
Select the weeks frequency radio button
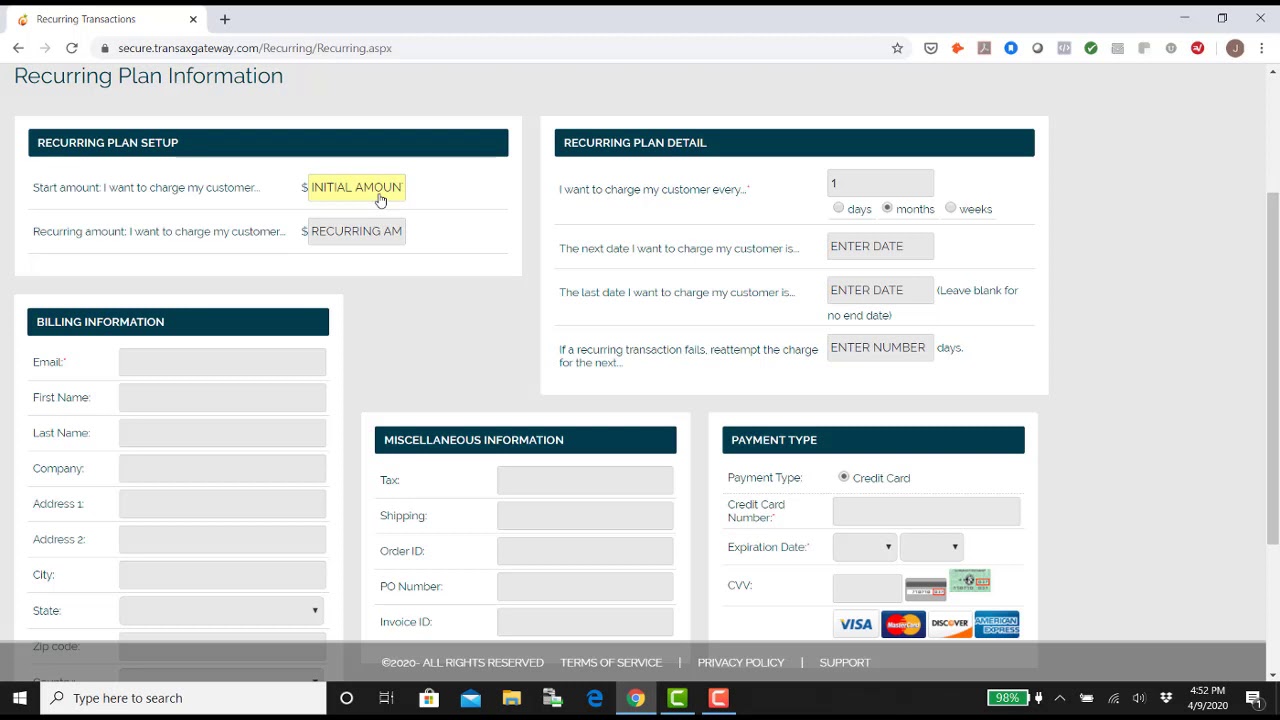(x=950, y=208)
